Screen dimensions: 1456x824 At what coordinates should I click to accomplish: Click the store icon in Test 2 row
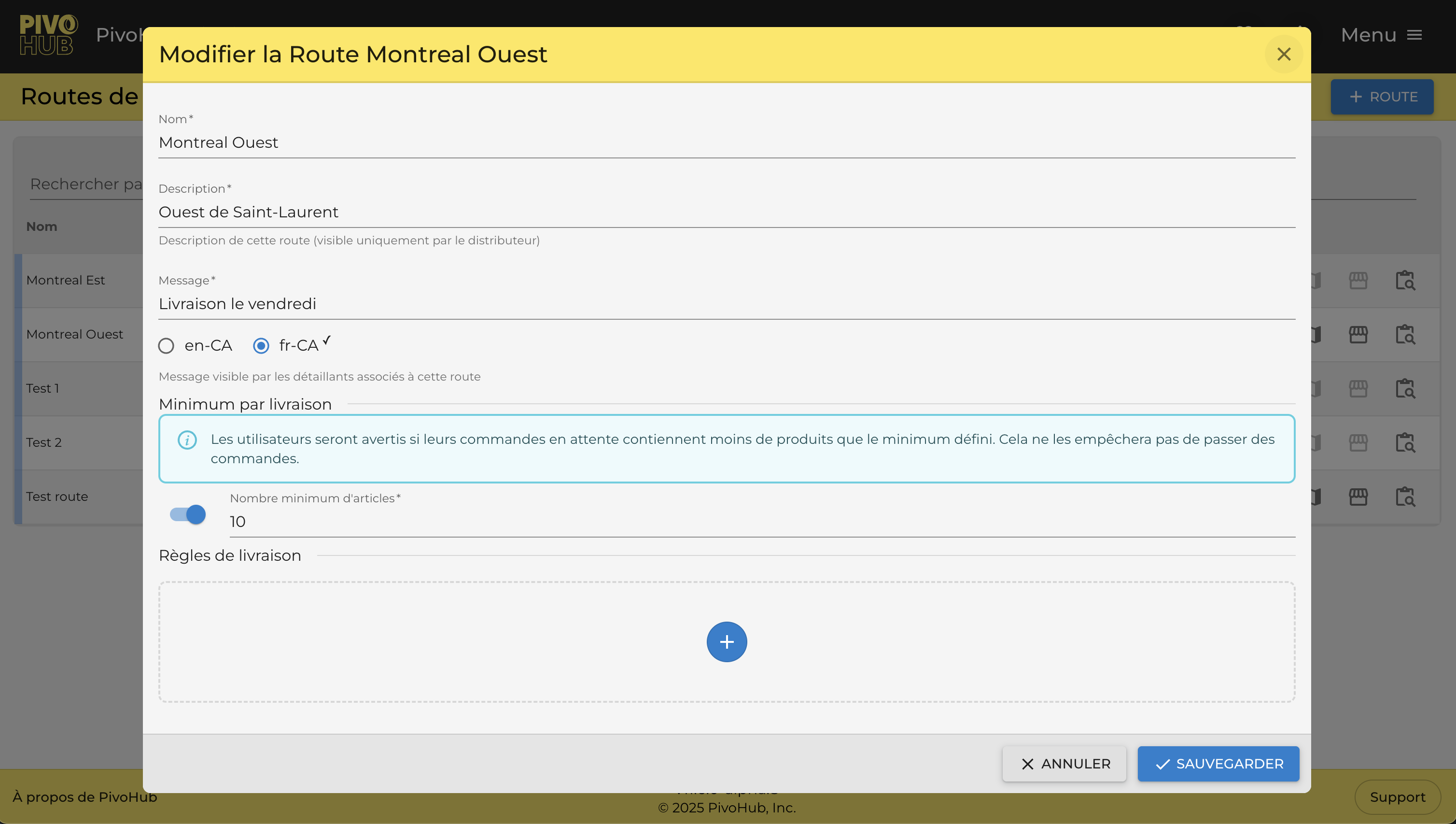[x=1358, y=442]
